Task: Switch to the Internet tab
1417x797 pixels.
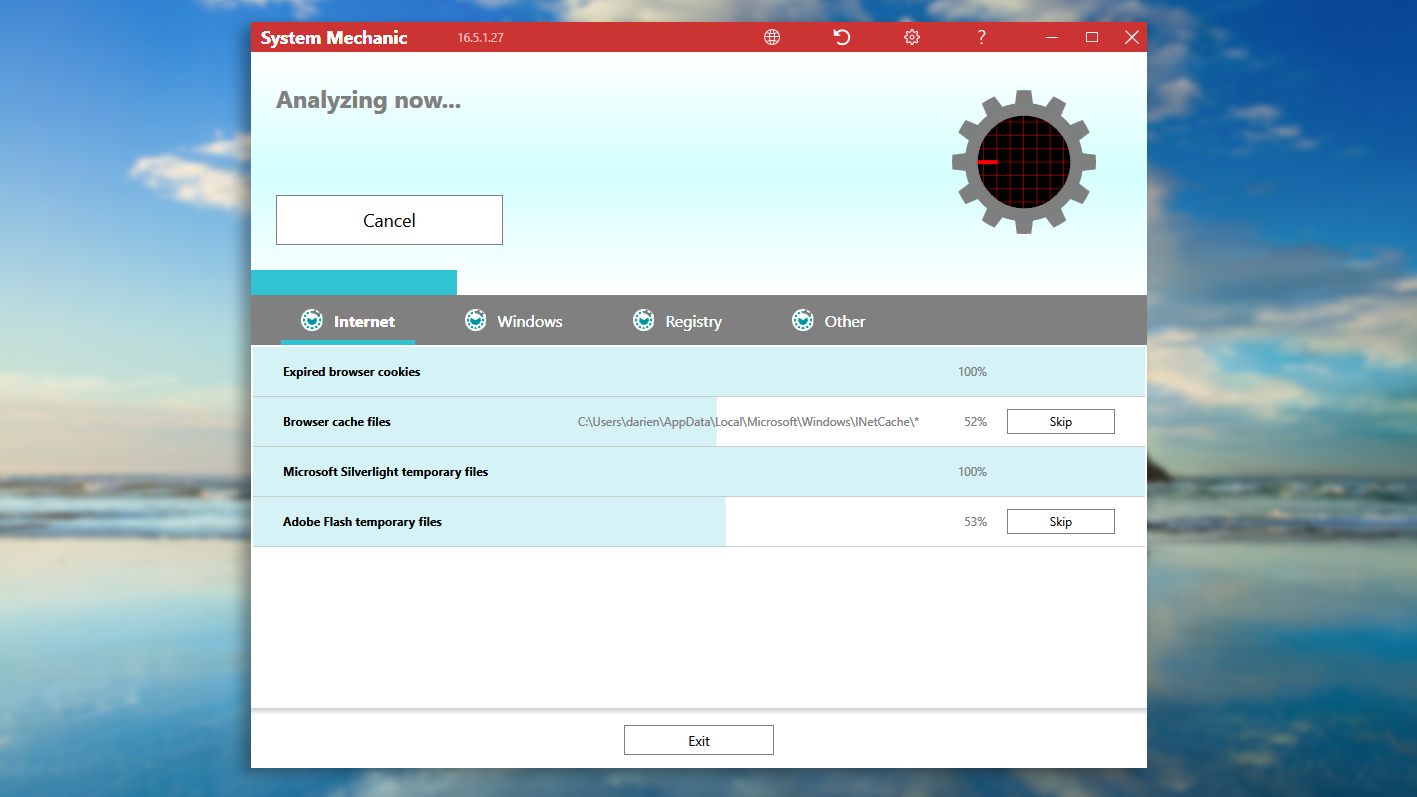Action: coord(348,321)
